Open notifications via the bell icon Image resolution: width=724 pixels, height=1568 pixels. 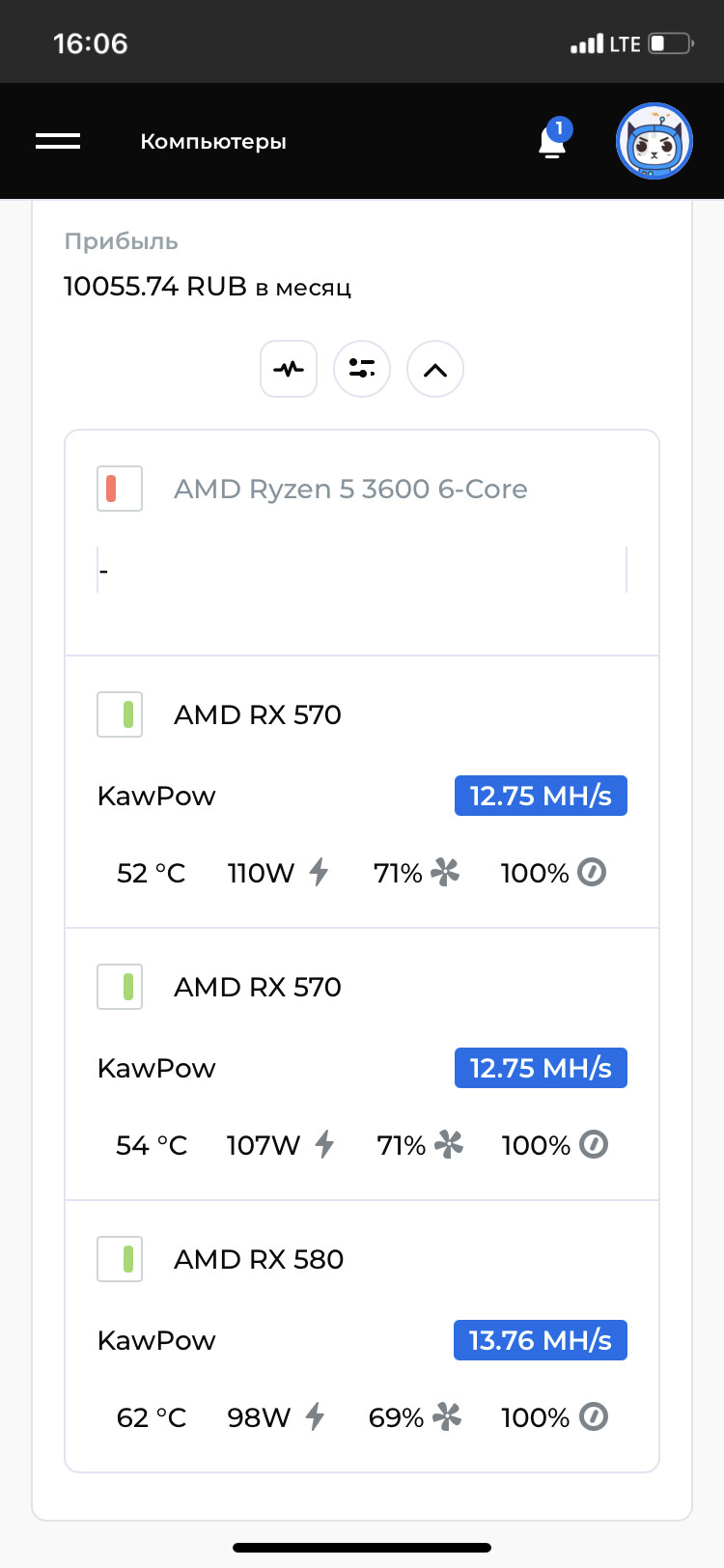[x=552, y=142]
